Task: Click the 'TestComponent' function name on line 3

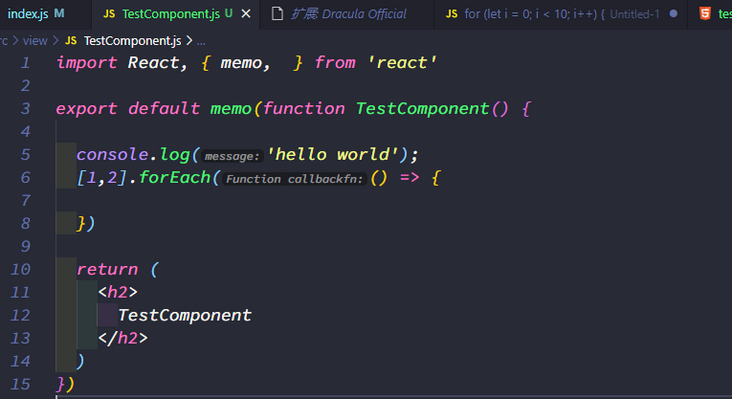Action: 422,109
